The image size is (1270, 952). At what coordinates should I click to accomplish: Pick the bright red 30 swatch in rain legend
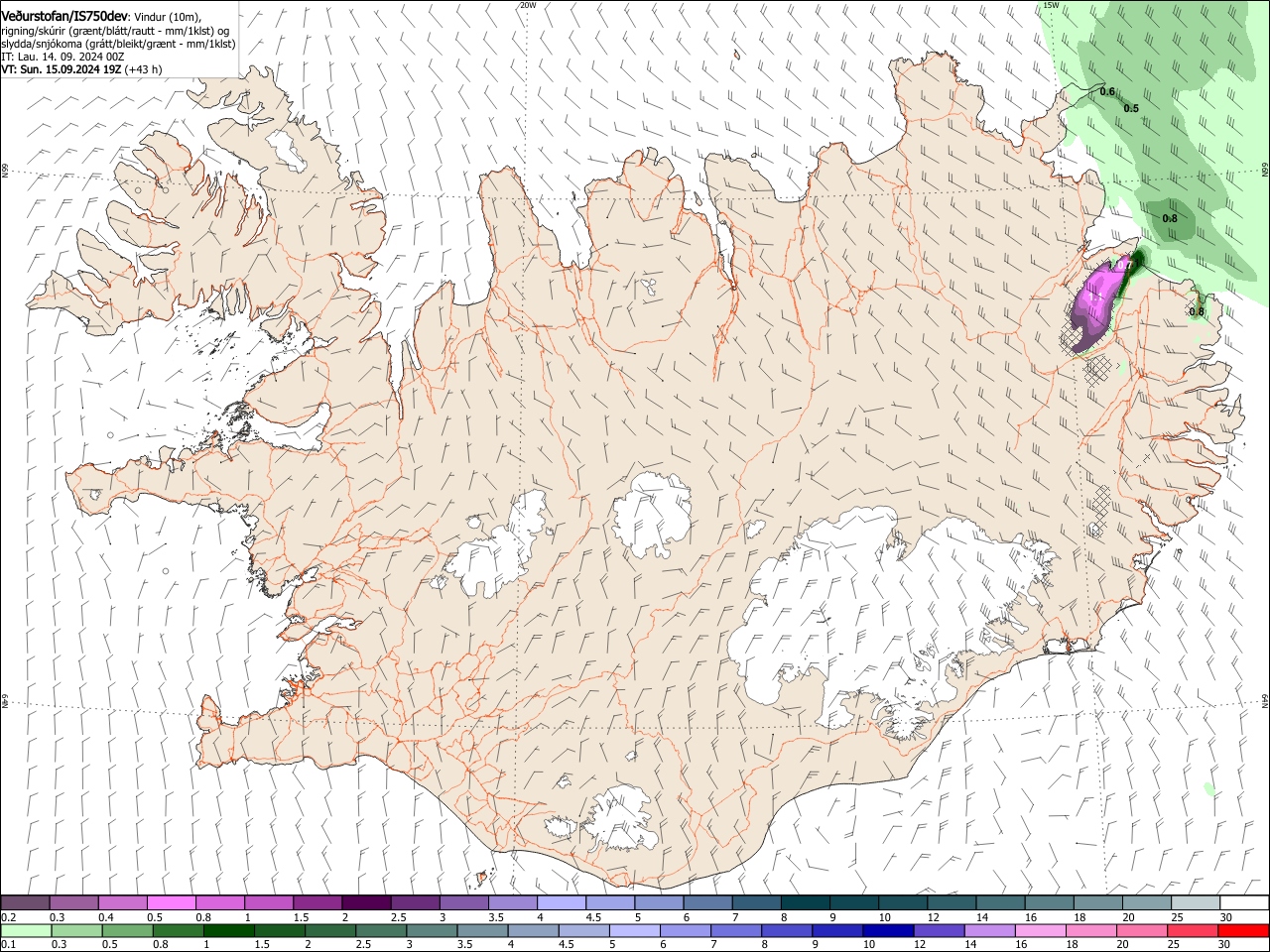click(1244, 931)
